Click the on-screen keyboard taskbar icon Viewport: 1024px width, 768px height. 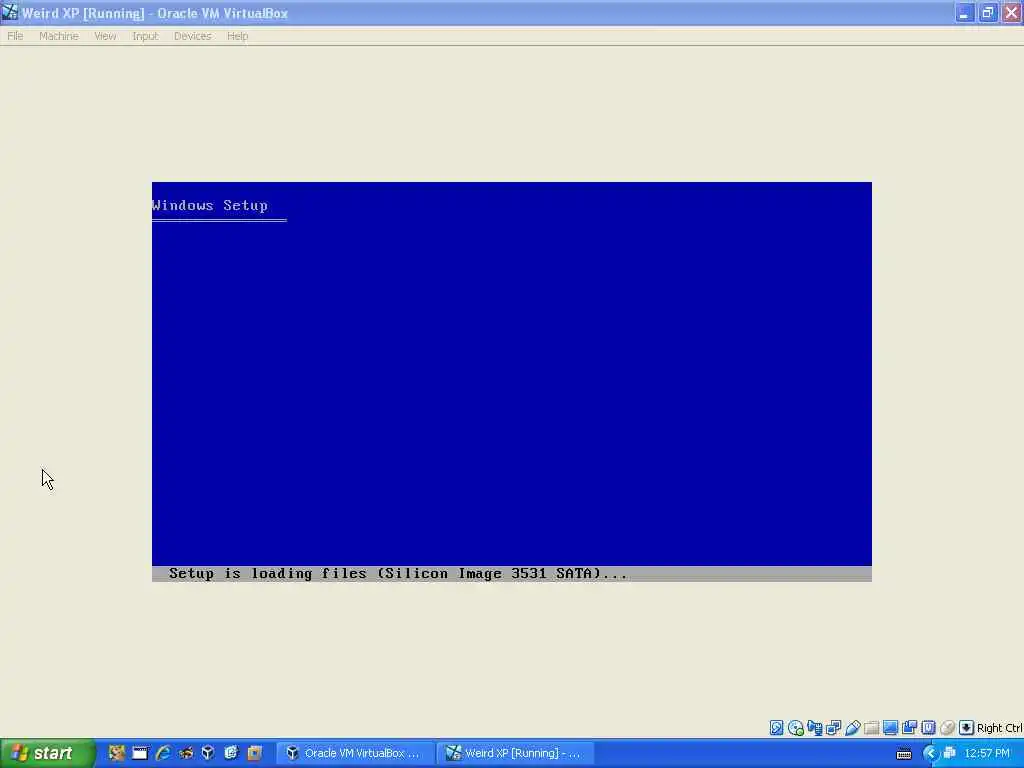(904, 754)
